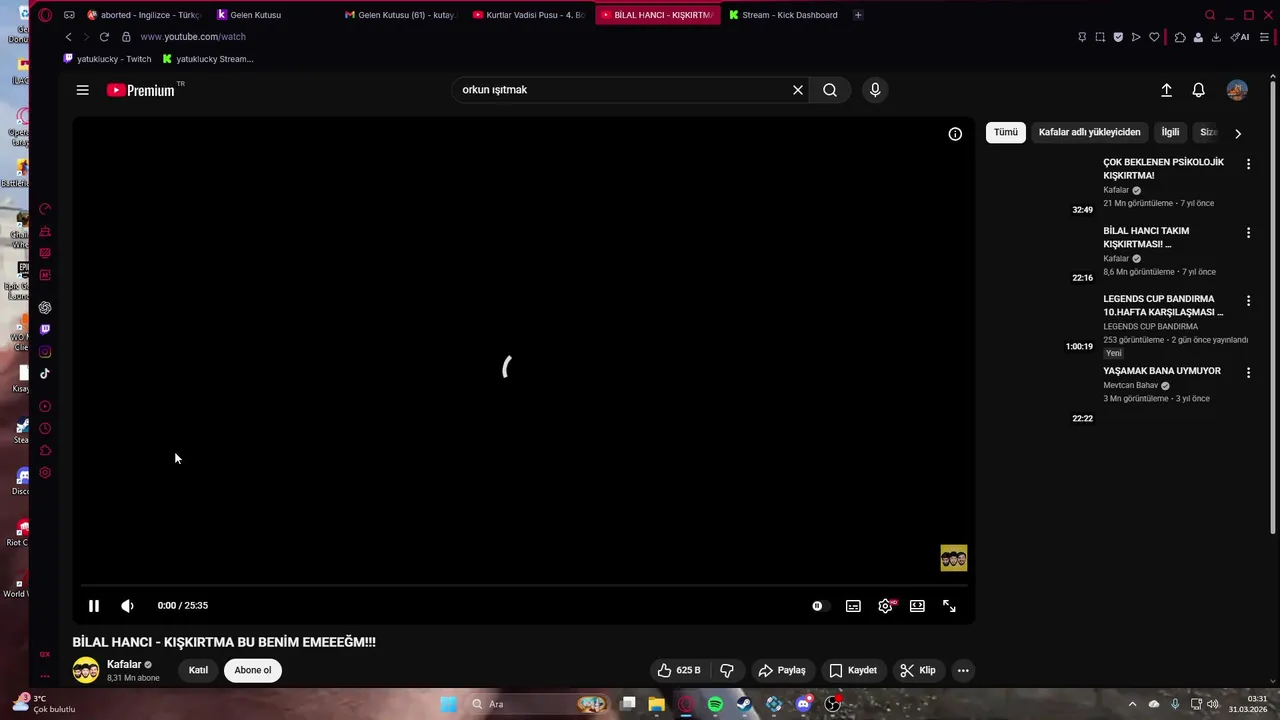The image size is (1280, 720).
Task: Open the YouTube hamburger guide menu
Action: pyautogui.click(x=83, y=90)
